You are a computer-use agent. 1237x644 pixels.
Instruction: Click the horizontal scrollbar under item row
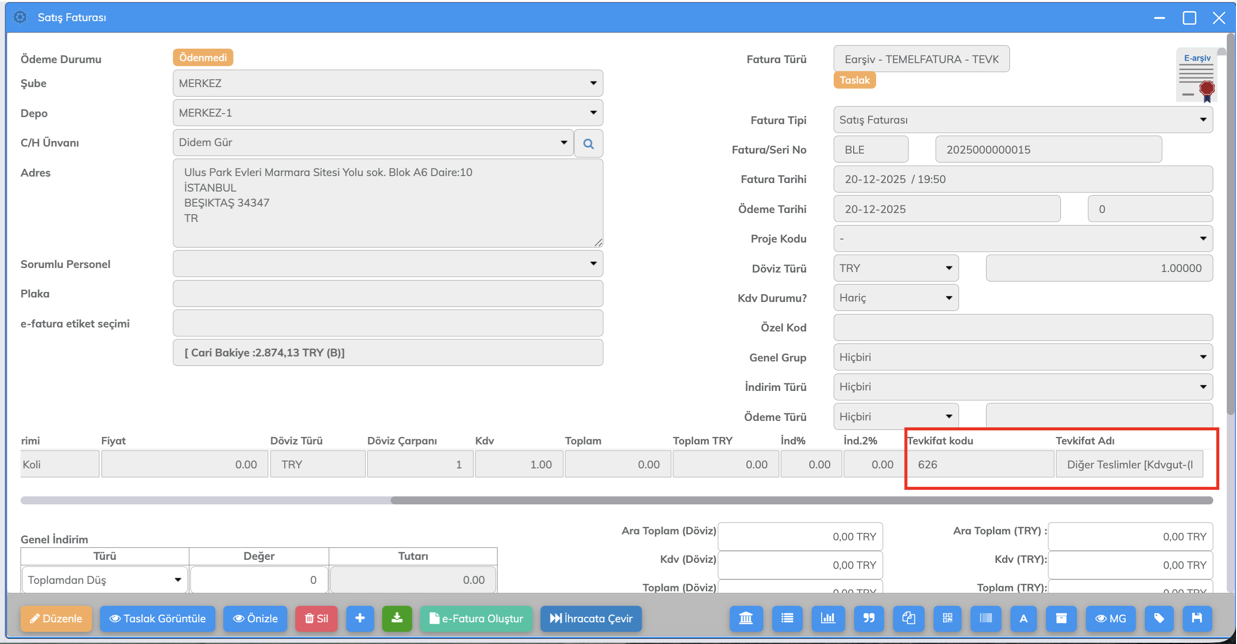coord(800,500)
